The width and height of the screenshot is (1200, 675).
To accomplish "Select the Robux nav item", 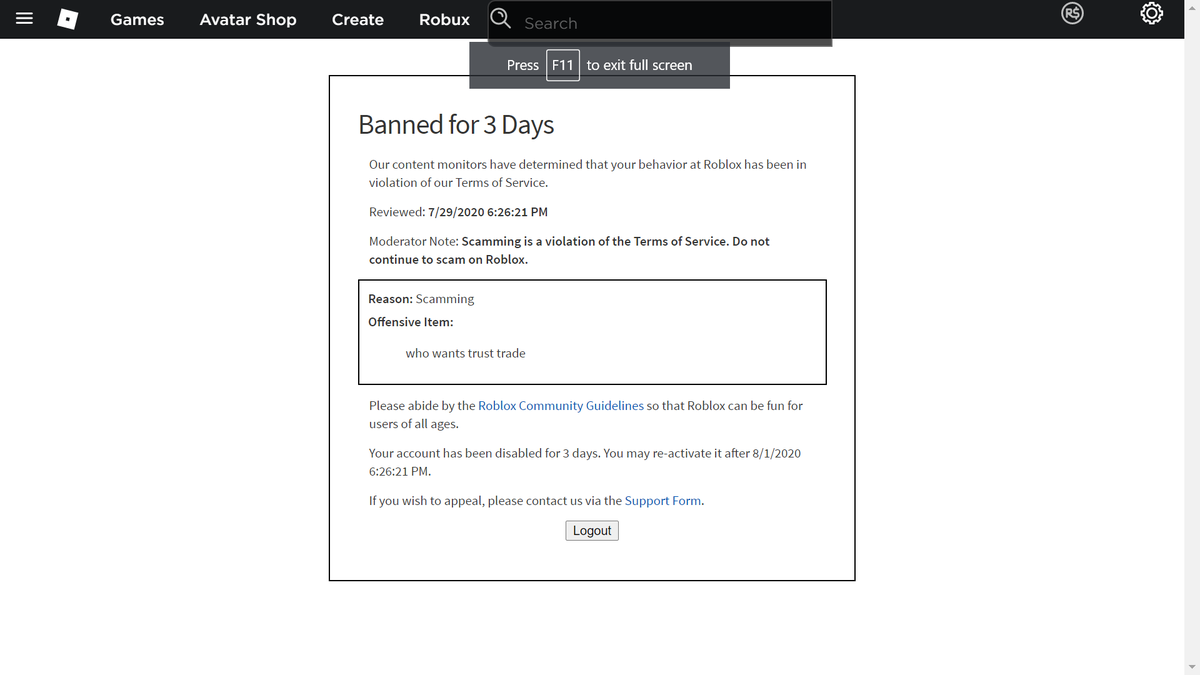I will [x=444, y=19].
